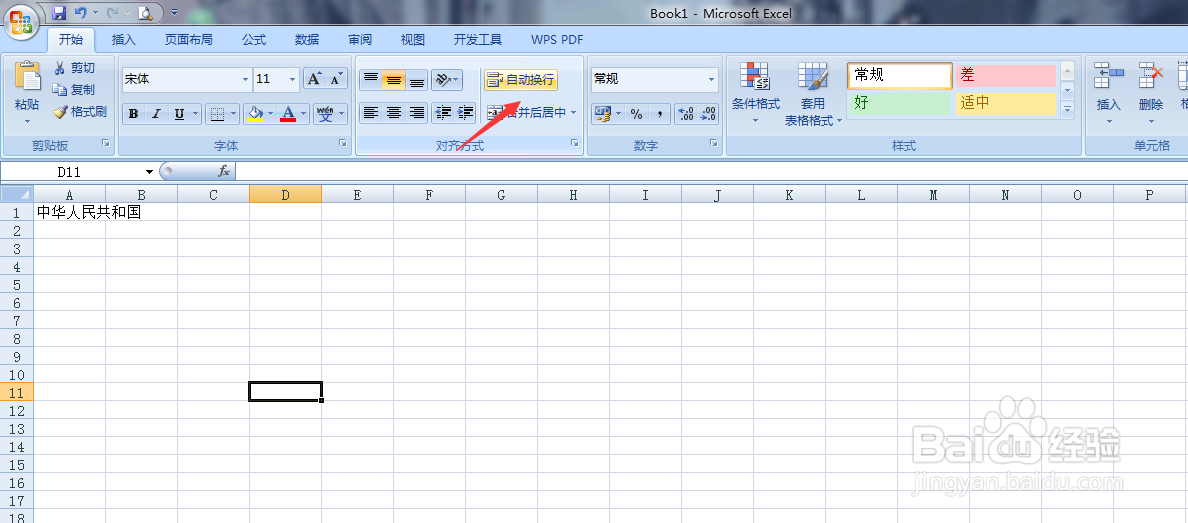The image size is (1188, 523).
Task: Align text left
Action: tap(370, 113)
